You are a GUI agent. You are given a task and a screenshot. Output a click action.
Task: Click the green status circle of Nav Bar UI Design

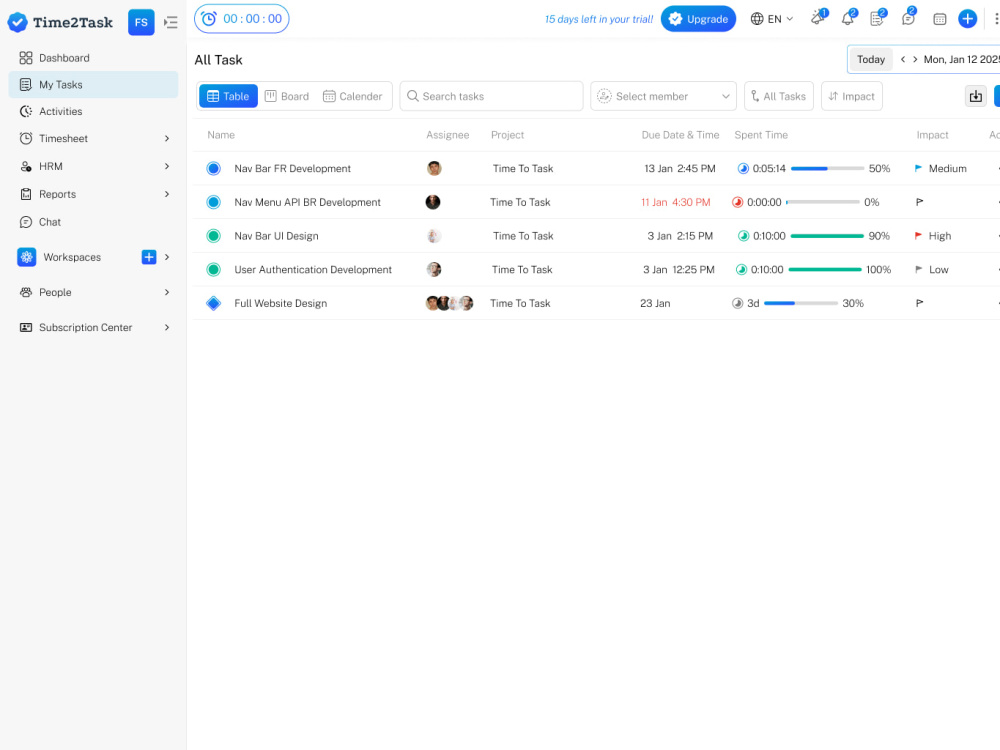(214, 236)
